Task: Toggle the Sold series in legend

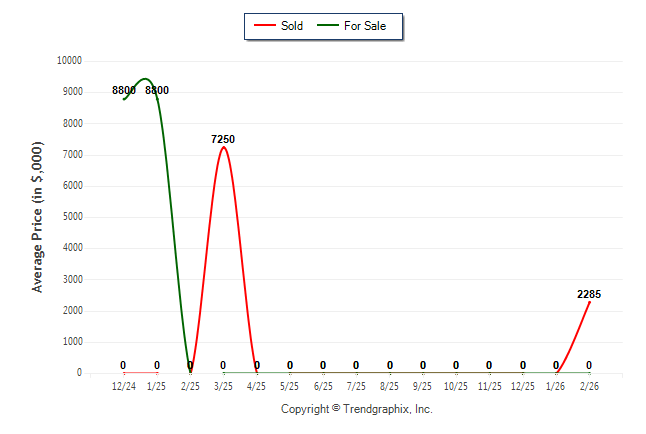Action: (x=292, y=26)
